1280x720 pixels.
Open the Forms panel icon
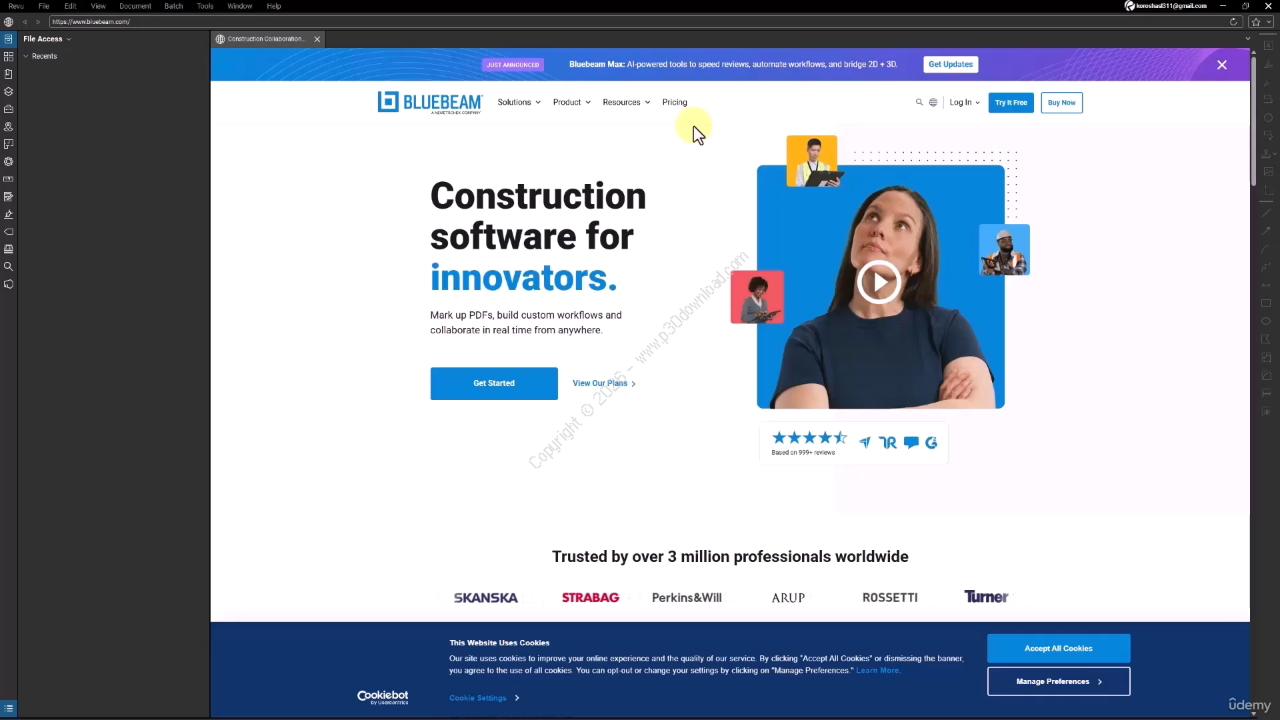8,197
